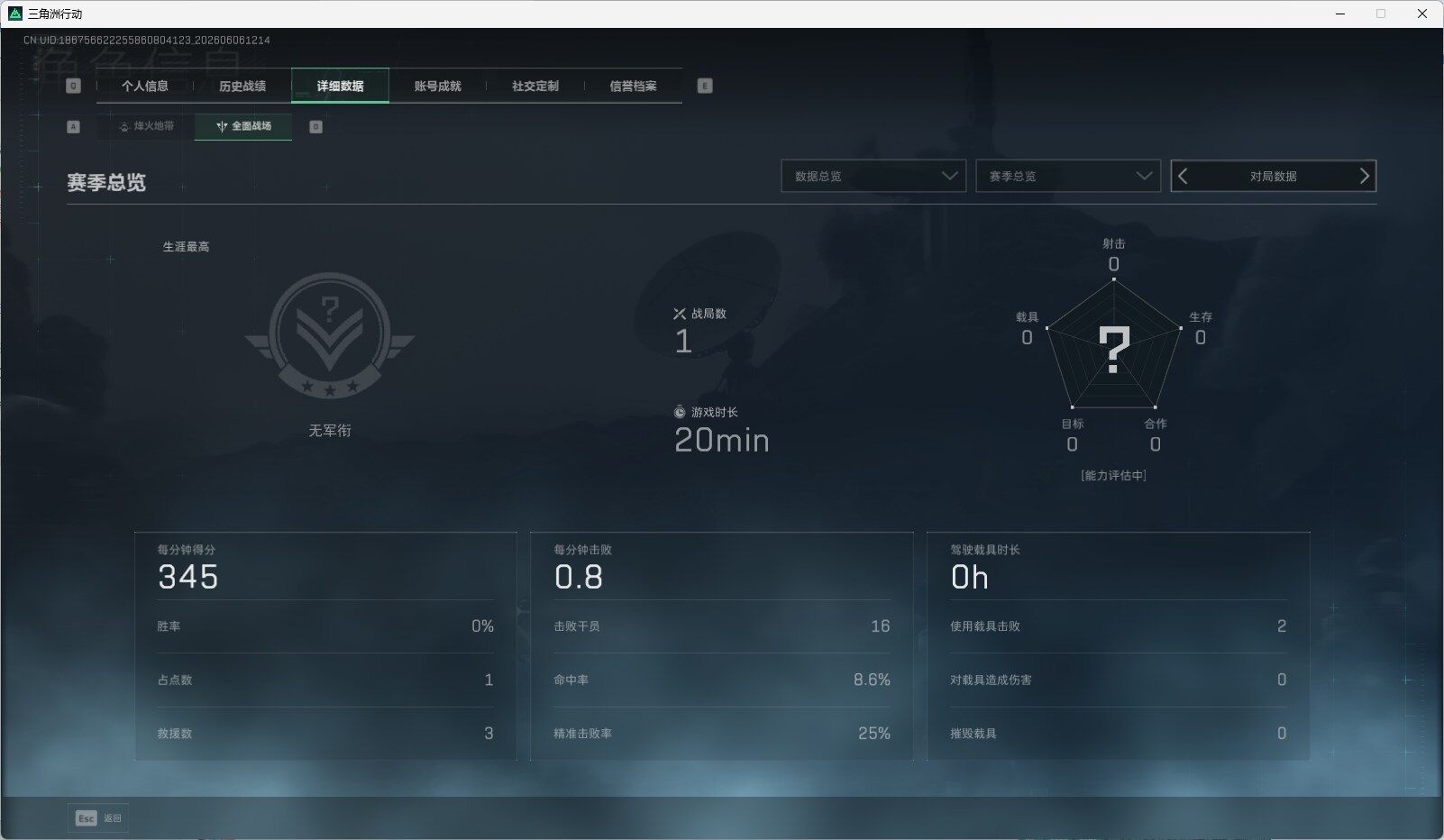1444x840 pixels.
Task: Click the 对载具造成伤害 stat row
Action: point(1119,680)
